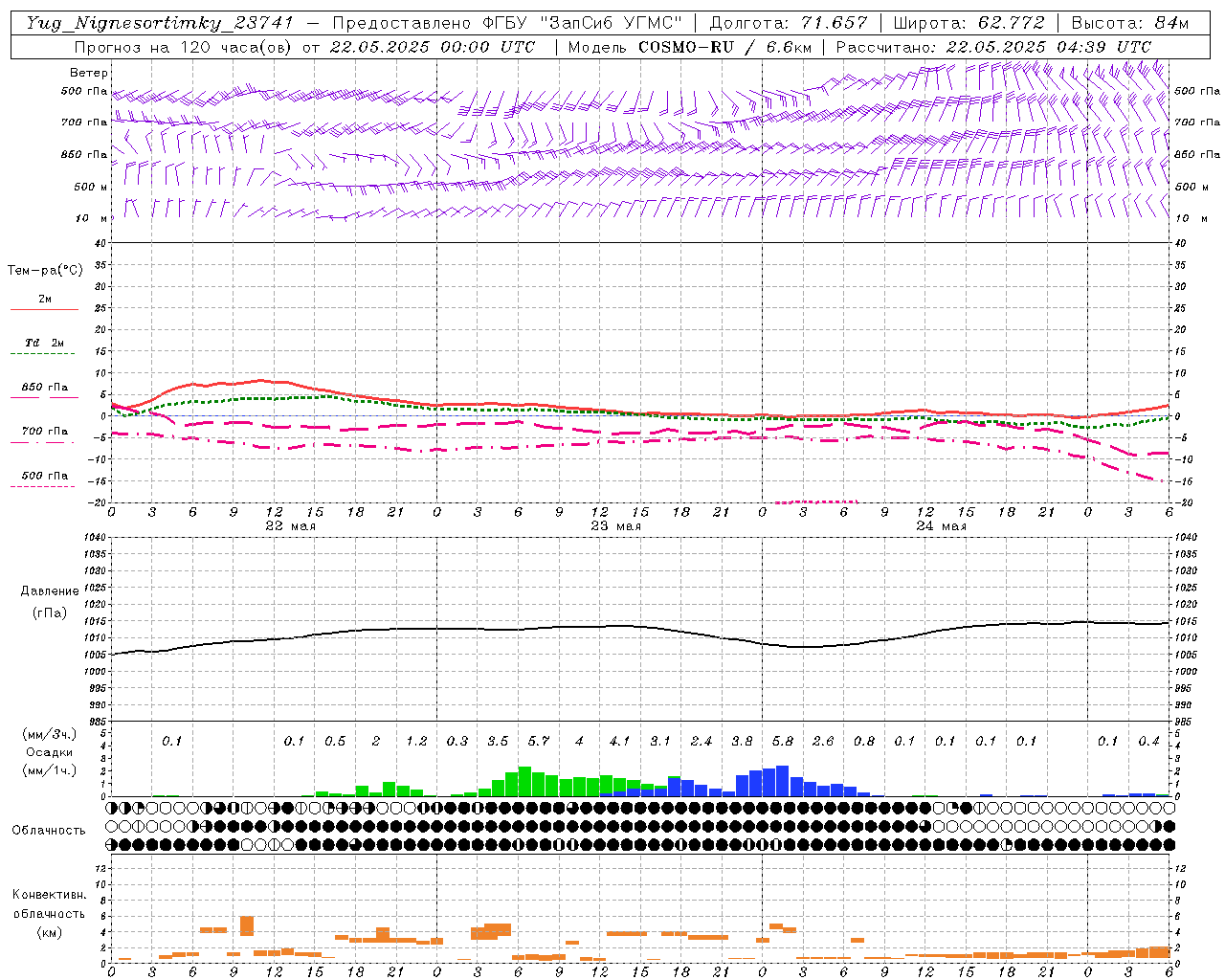Click the Td 2м dew point legend entry
This screenshot has width=1225, height=980.
pyautogui.click(x=45, y=343)
